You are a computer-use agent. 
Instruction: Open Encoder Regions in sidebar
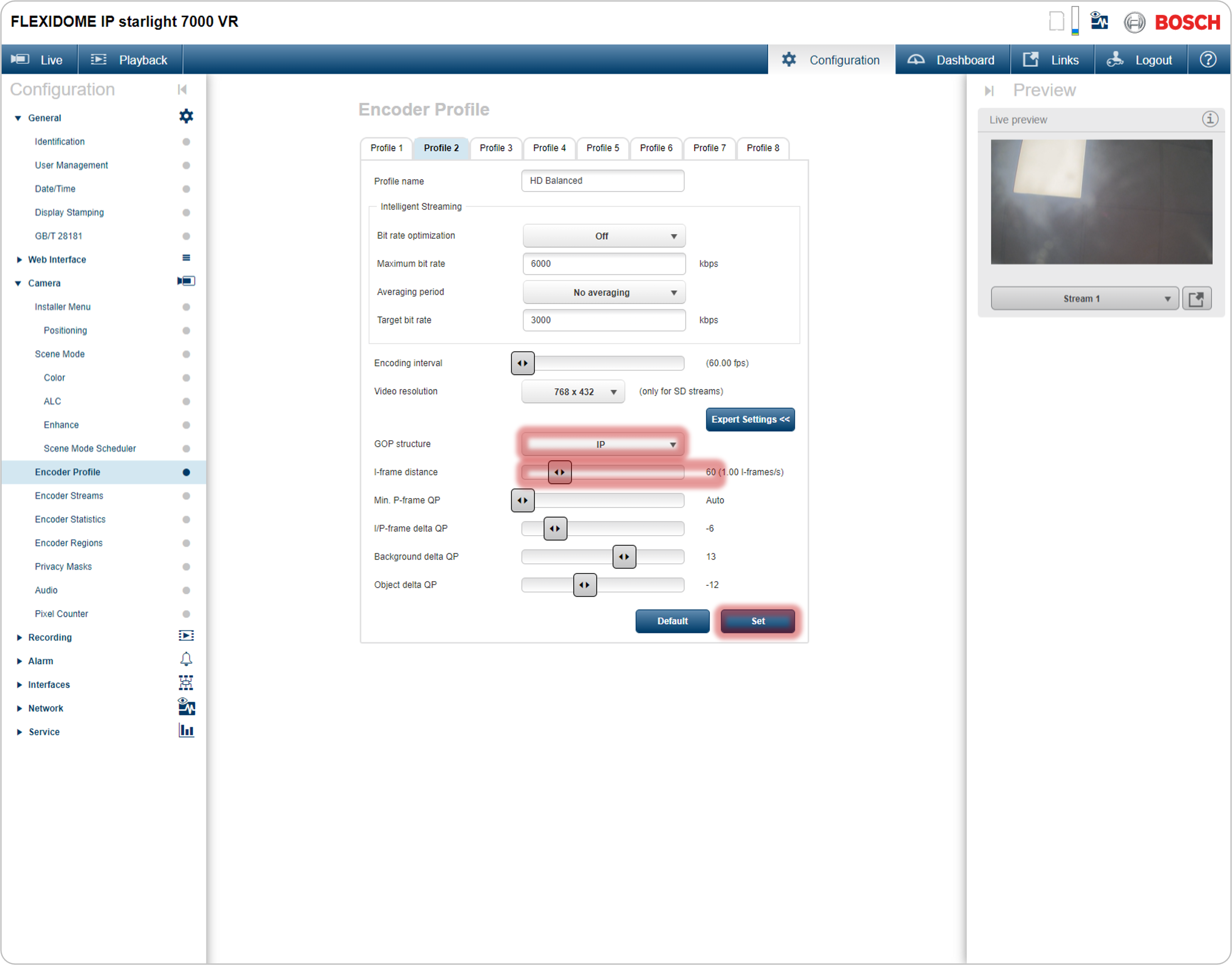point(69,543)
